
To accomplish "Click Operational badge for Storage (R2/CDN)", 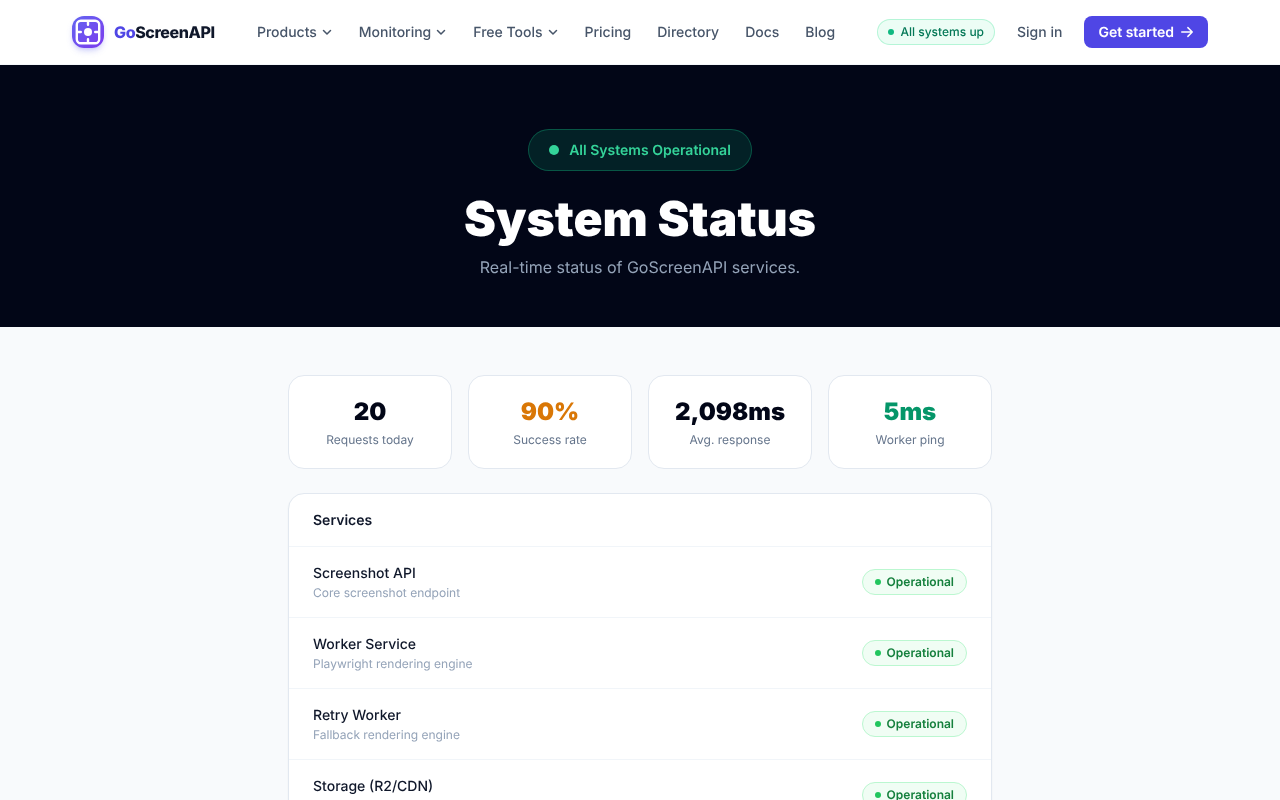I will coord(914,793).
